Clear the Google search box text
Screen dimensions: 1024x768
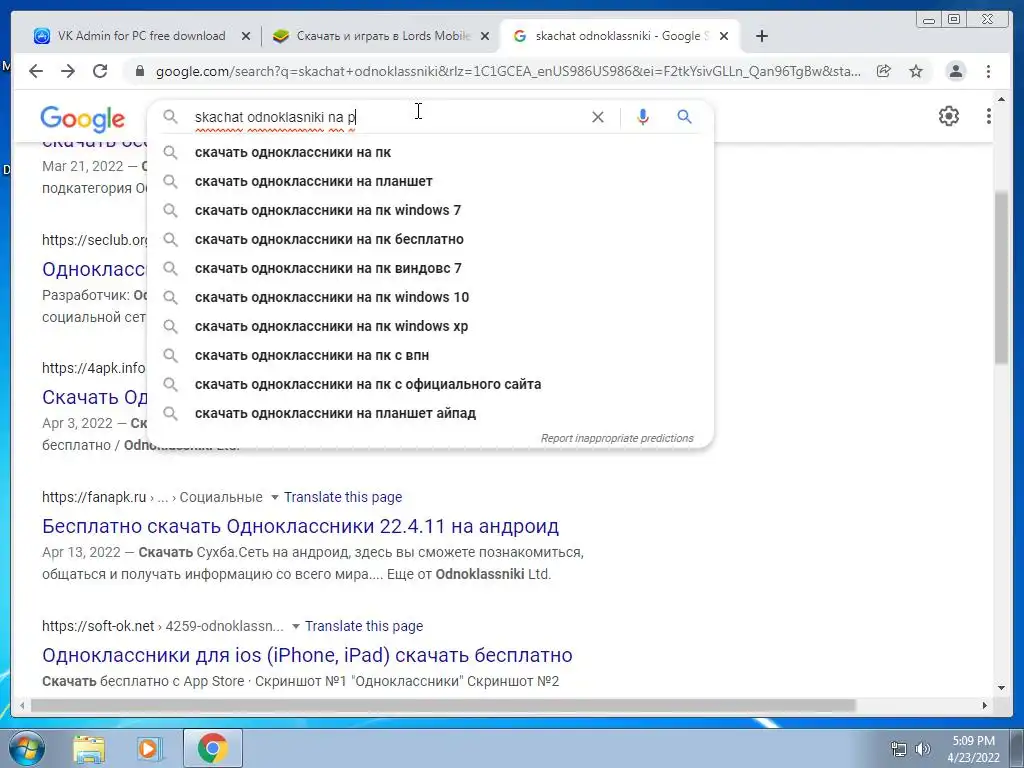tap(598, 117)
